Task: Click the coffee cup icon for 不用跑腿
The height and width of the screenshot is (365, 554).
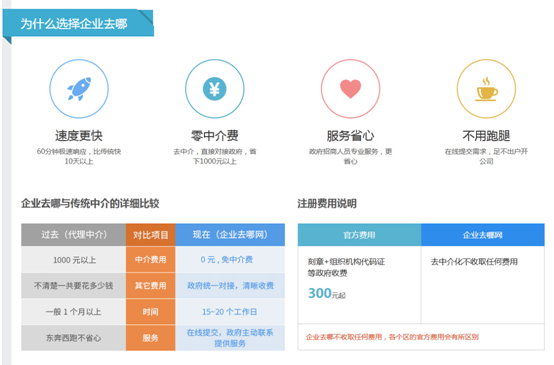Action: coord(486,89)
